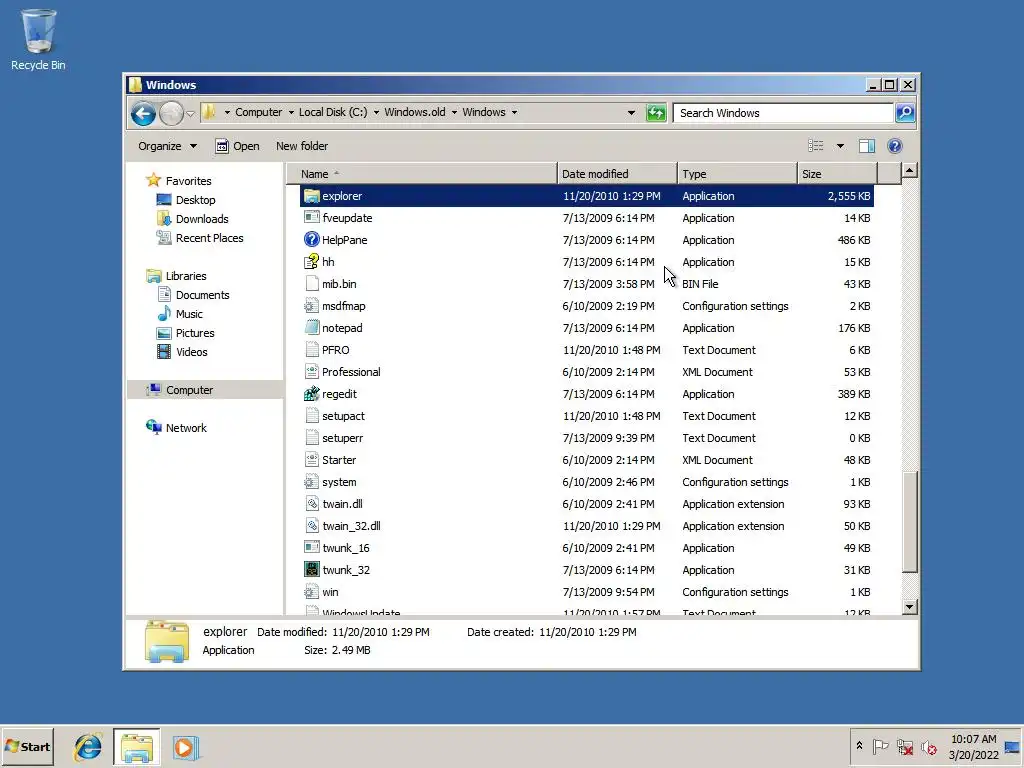Select the regedit application icon
Screen dimensions: 1024x768
click(312, 394)
